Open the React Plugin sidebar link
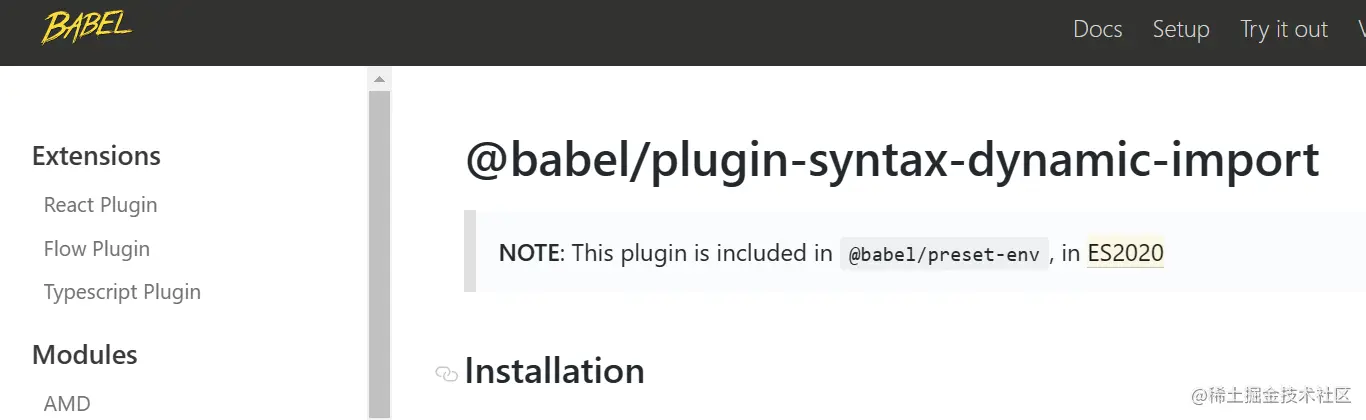Image resolution: width=1366 pixels, height=420 pixels. coord(100,205)
